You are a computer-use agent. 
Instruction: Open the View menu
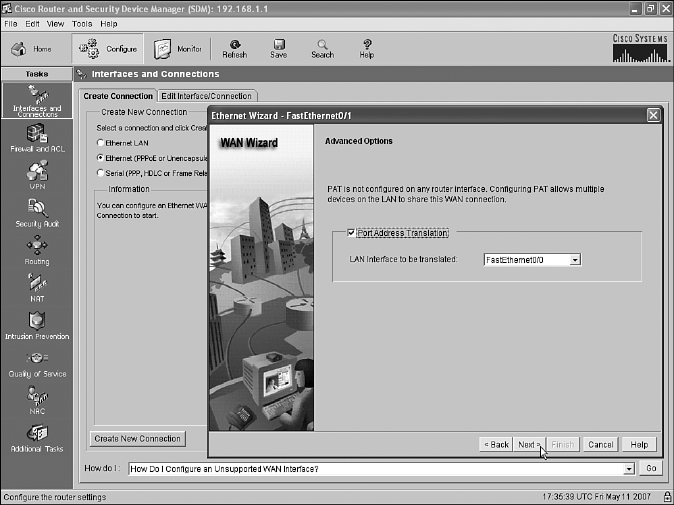click(55, 24)
